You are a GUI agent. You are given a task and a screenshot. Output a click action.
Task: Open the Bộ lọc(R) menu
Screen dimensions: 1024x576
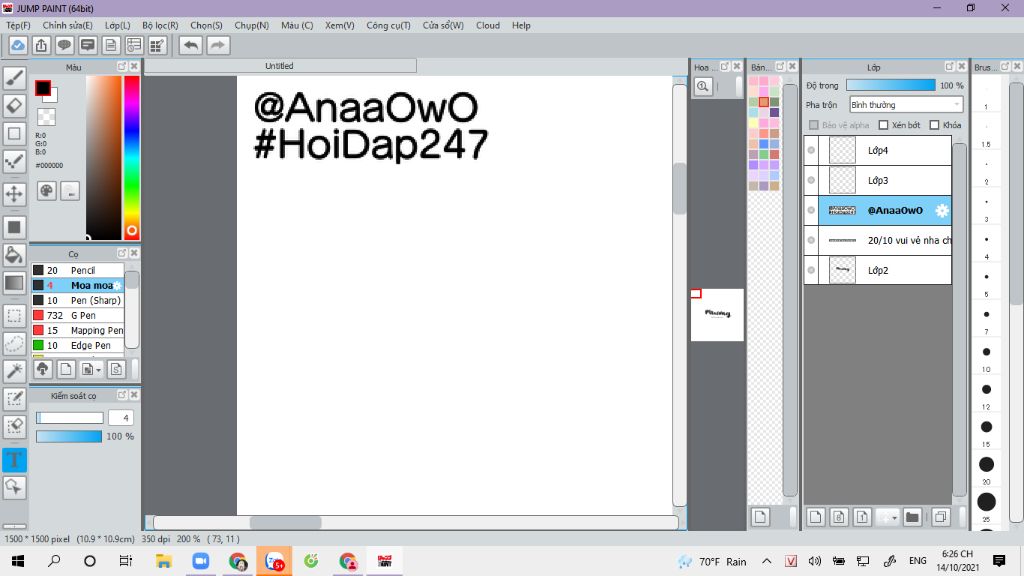tap(160, 25)
